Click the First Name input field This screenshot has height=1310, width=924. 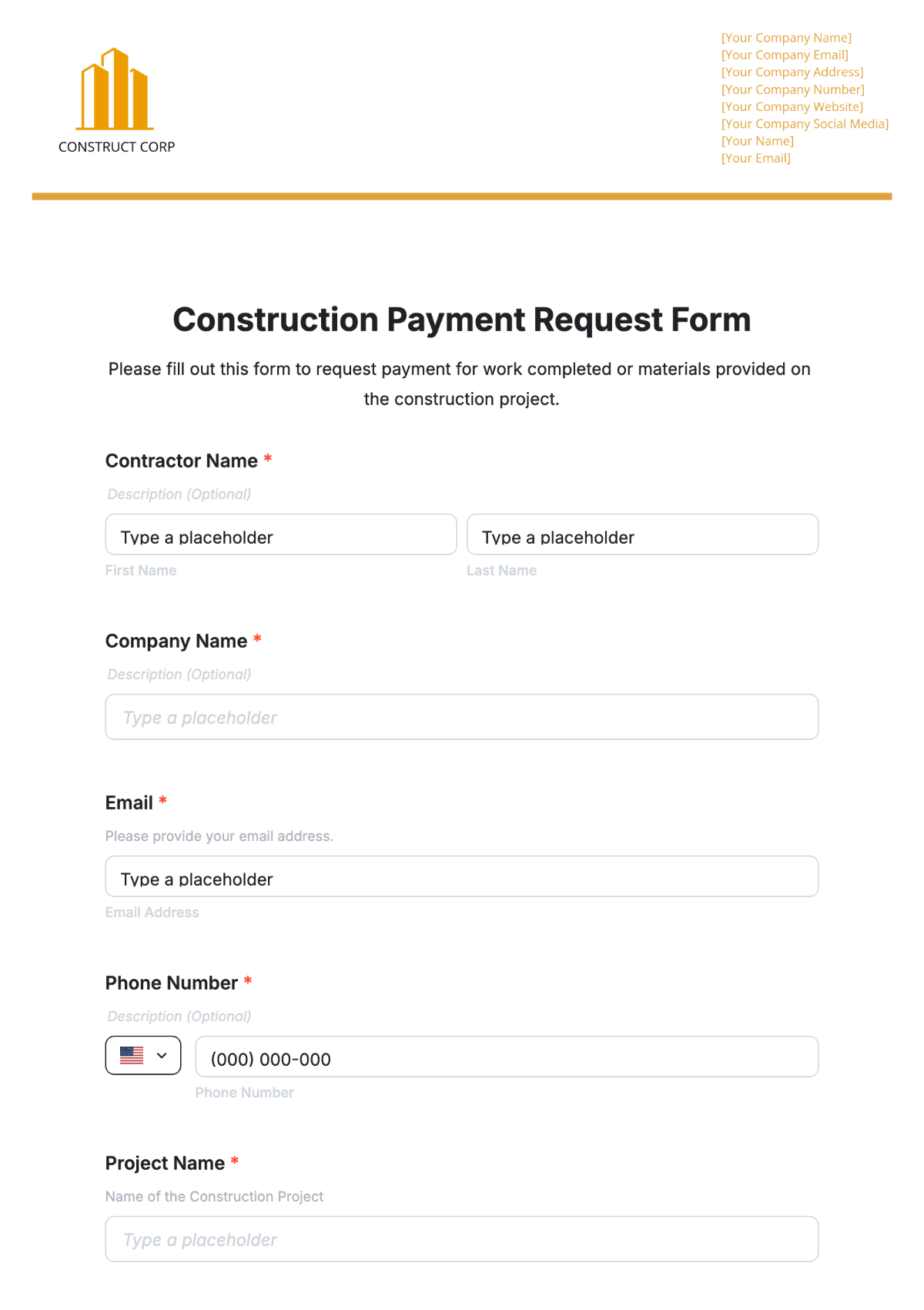click(x=281, y=534)
